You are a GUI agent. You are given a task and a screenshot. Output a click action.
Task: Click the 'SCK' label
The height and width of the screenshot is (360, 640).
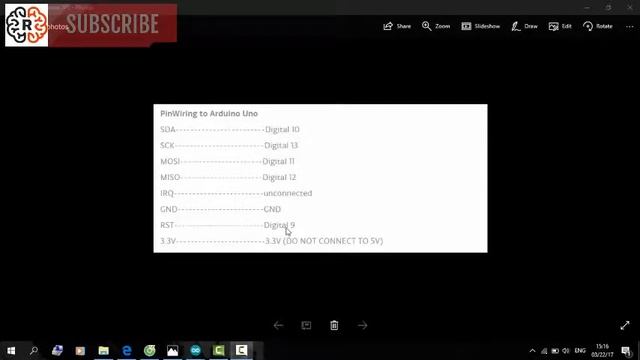(167, 145)
